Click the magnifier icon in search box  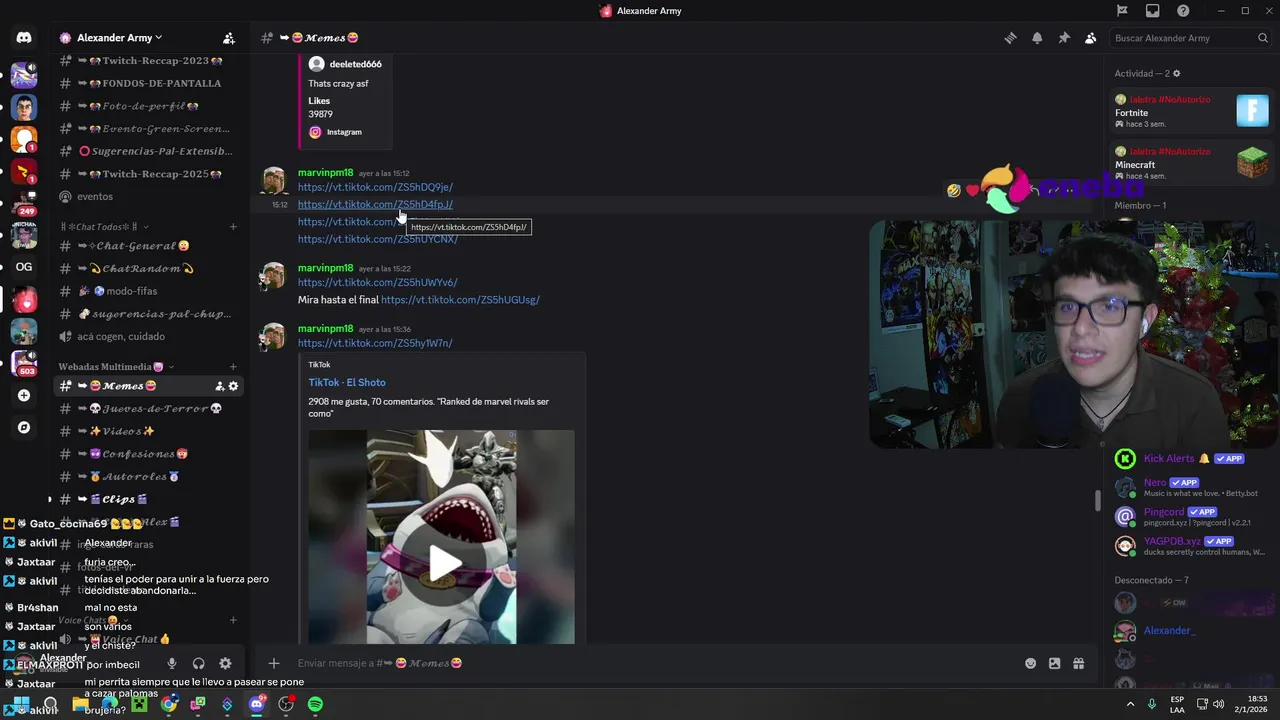1263,38
